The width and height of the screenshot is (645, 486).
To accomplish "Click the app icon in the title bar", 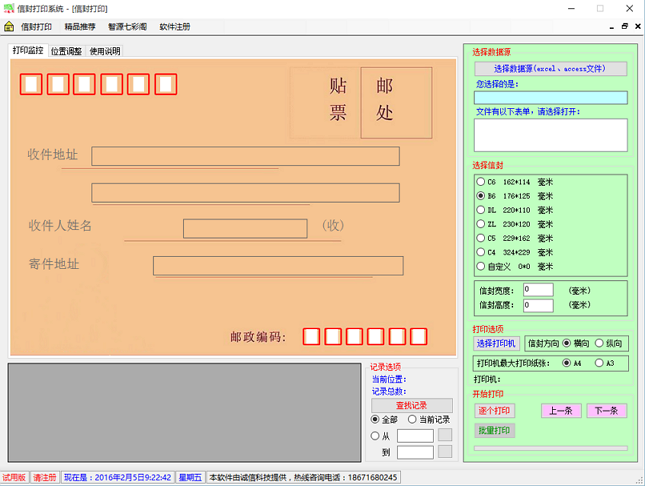I will coord(9,8).
